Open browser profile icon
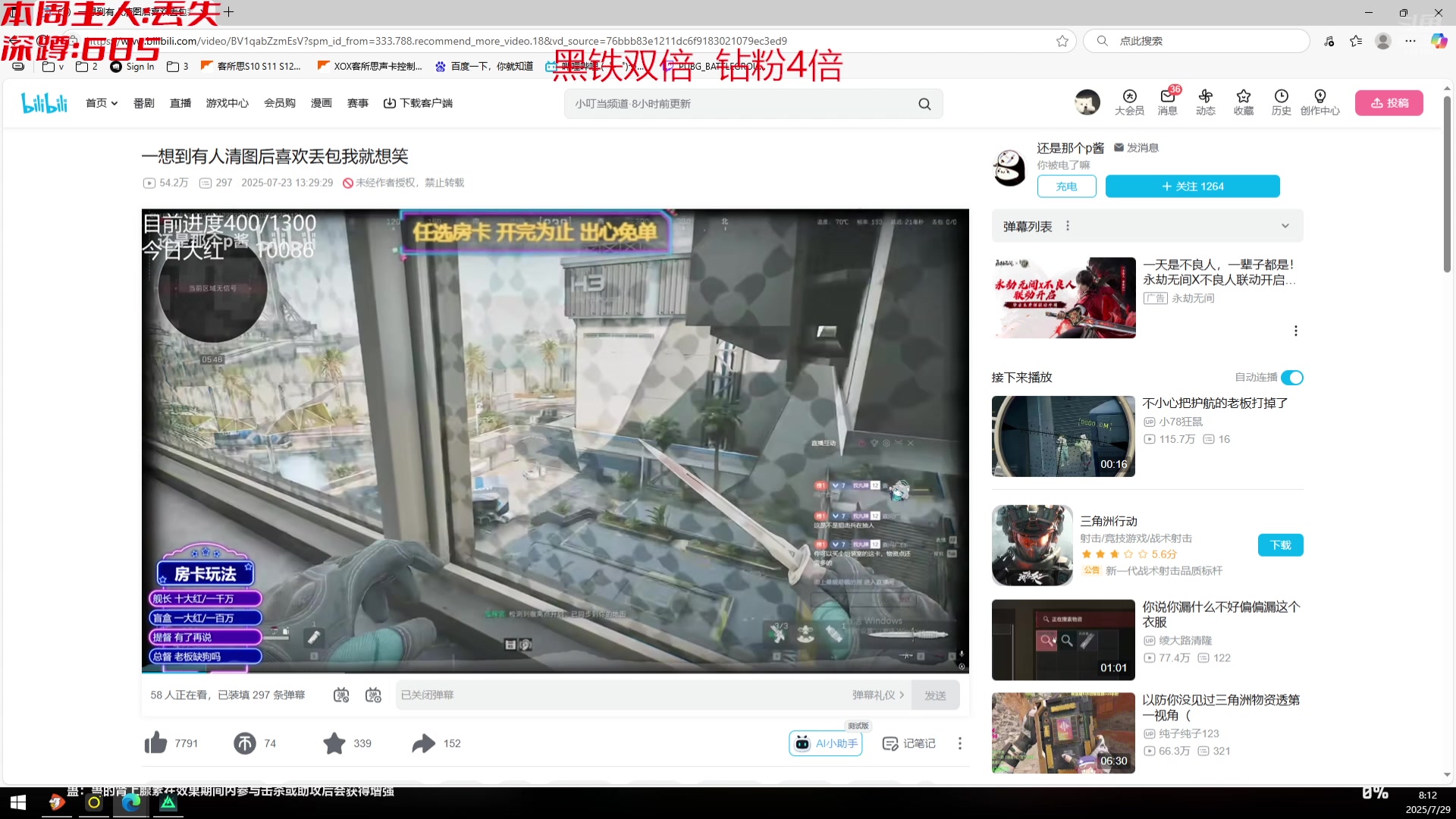Screen dimensions: 1456x819 pos(1383,41)
